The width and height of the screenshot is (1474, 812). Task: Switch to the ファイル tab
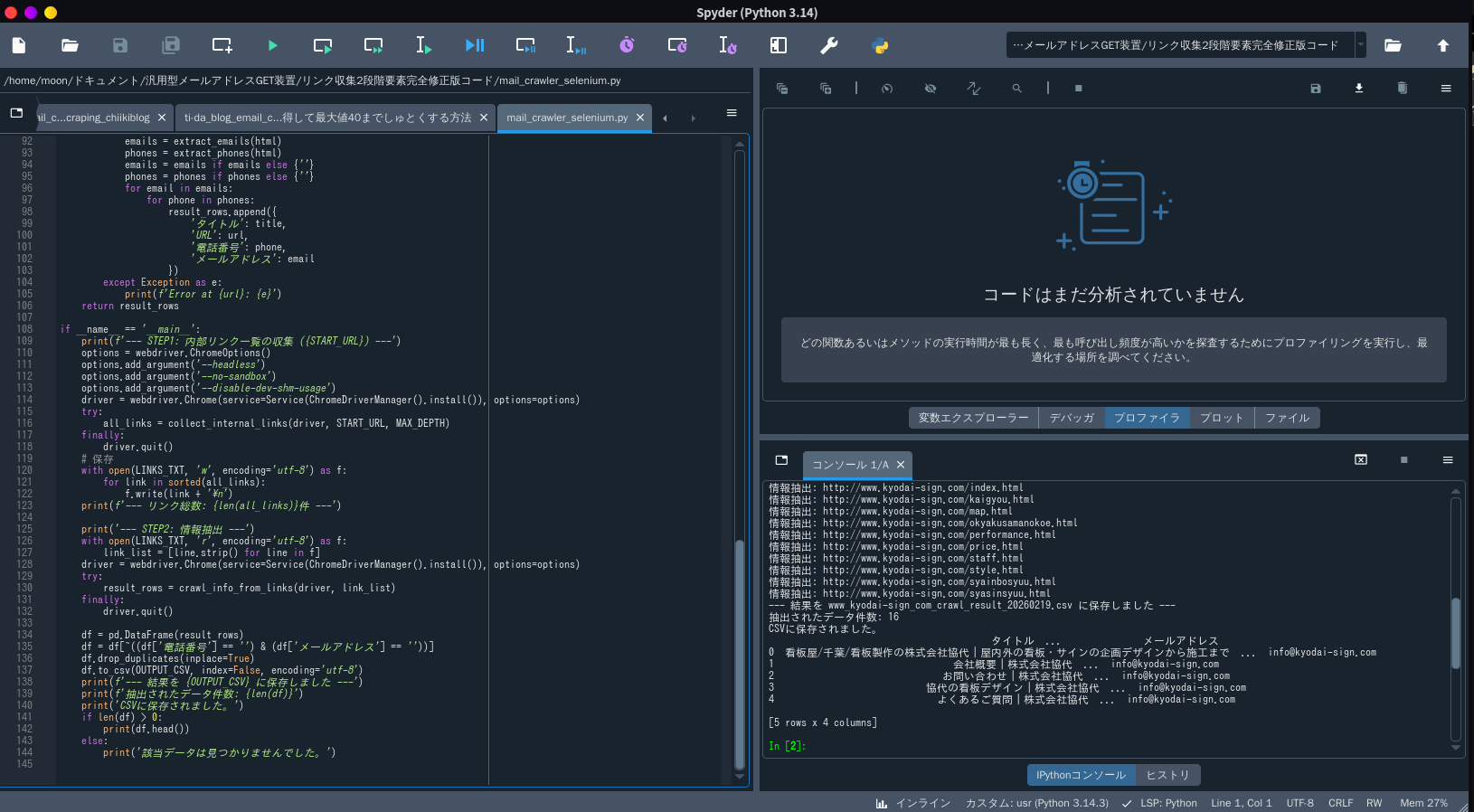1288,418
